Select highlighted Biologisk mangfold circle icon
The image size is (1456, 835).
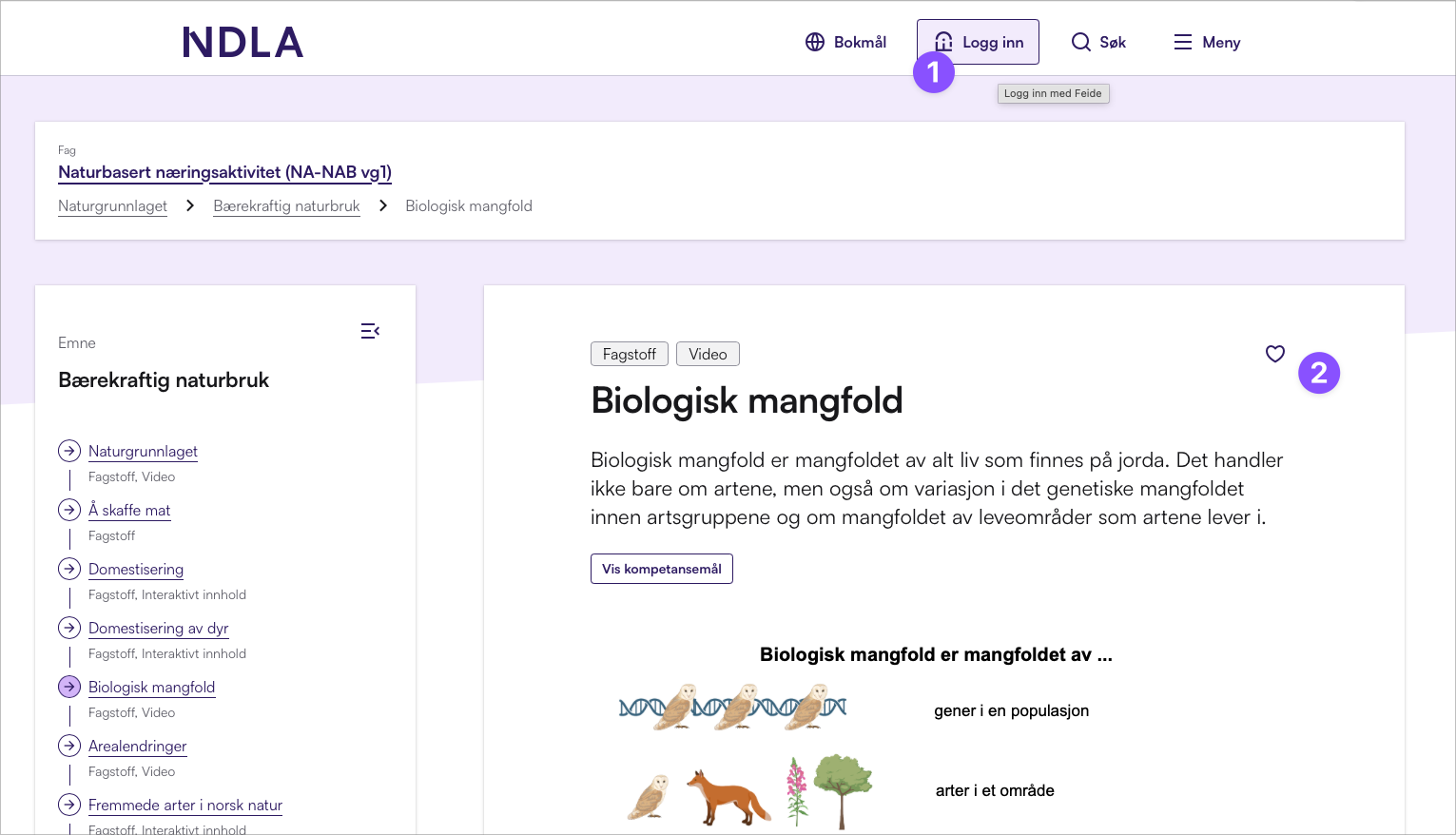pyautogui.click(x=69, y=687)
